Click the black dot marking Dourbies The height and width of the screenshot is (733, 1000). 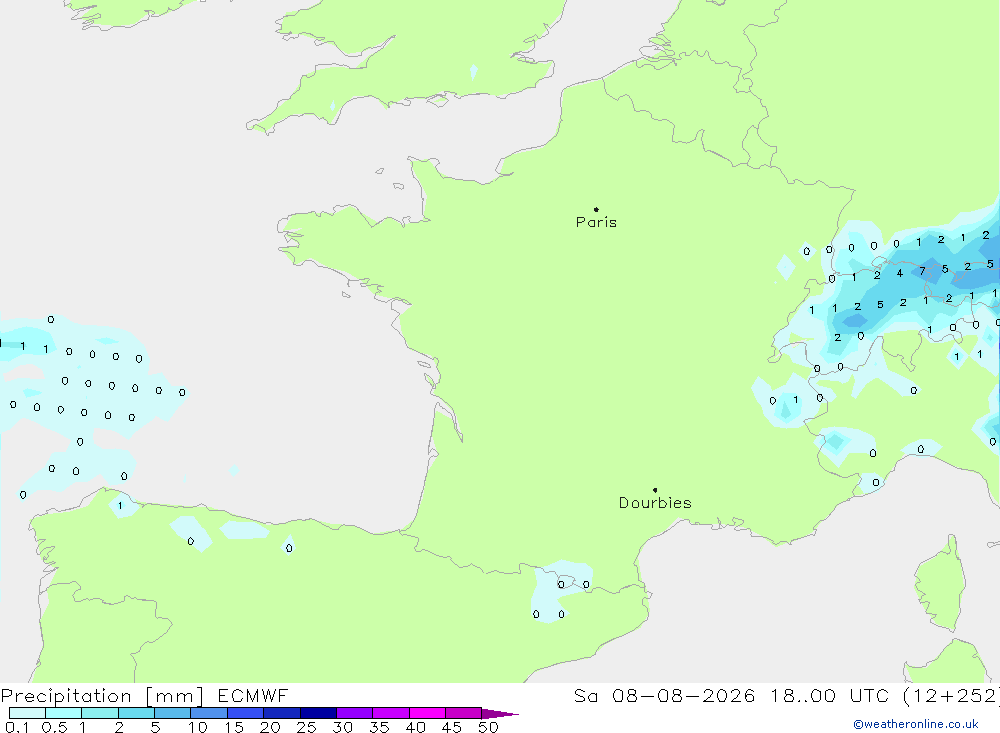click(655, 490)
